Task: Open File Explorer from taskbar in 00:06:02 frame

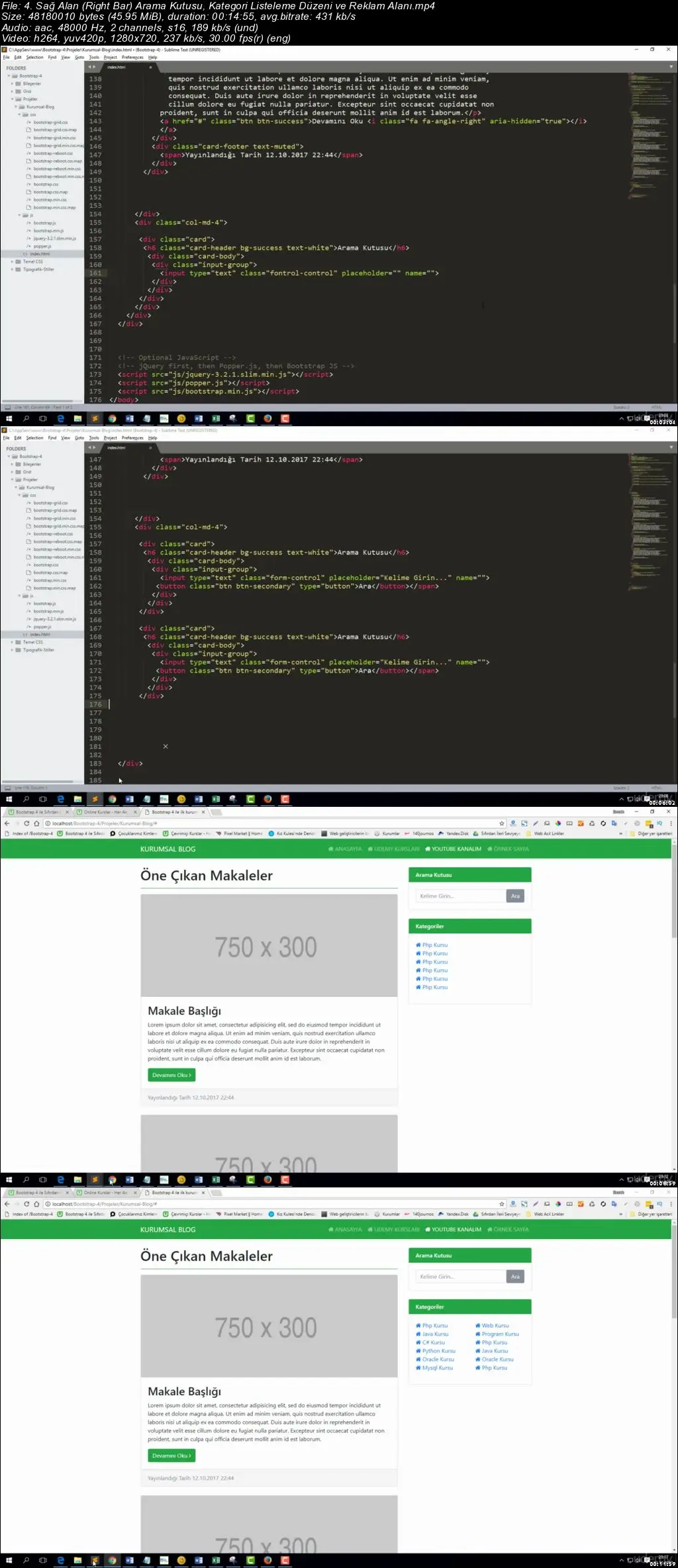Action: pos(77,799)
